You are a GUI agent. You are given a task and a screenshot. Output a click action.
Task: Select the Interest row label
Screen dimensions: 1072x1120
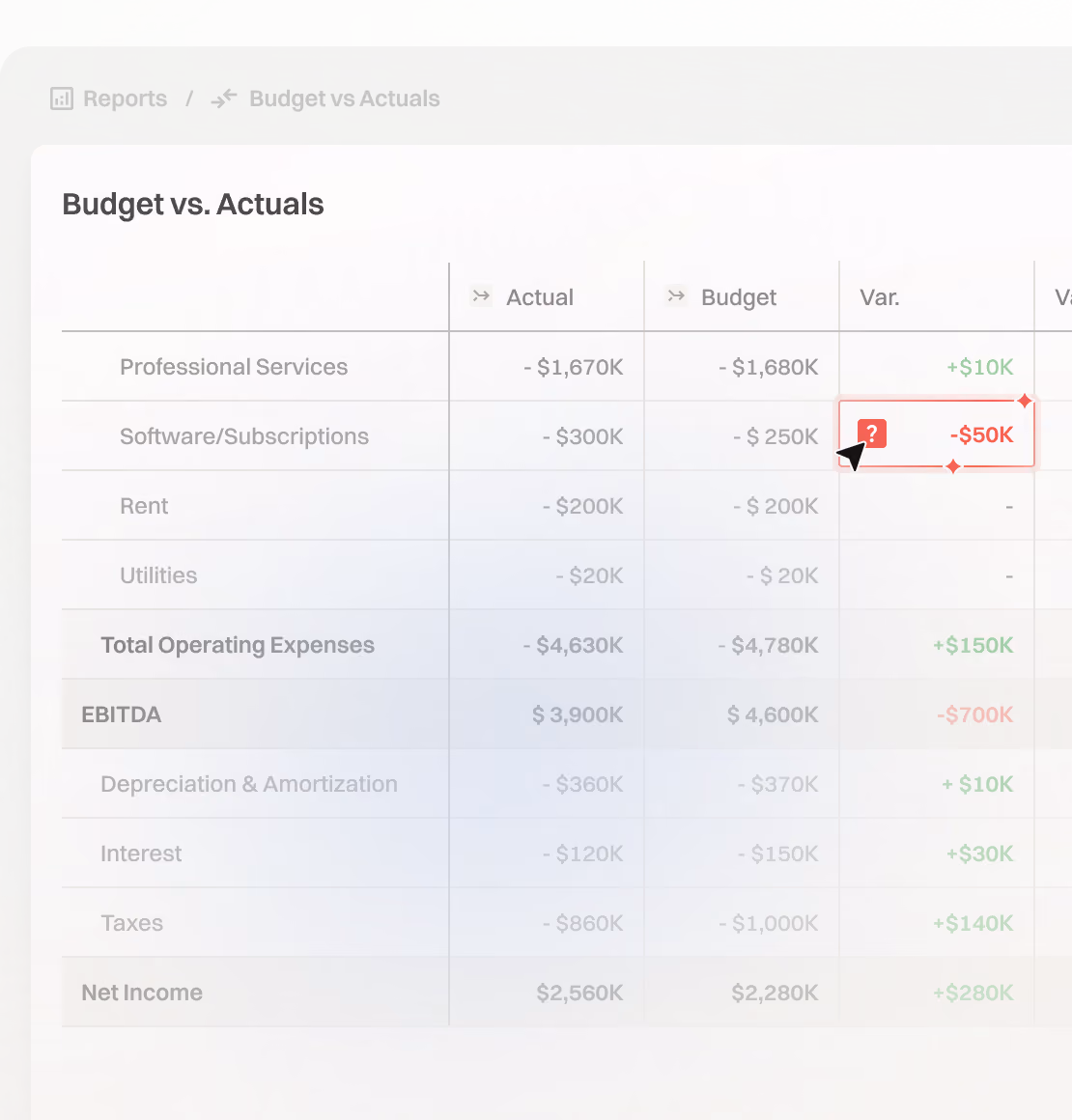pos(141,853)
